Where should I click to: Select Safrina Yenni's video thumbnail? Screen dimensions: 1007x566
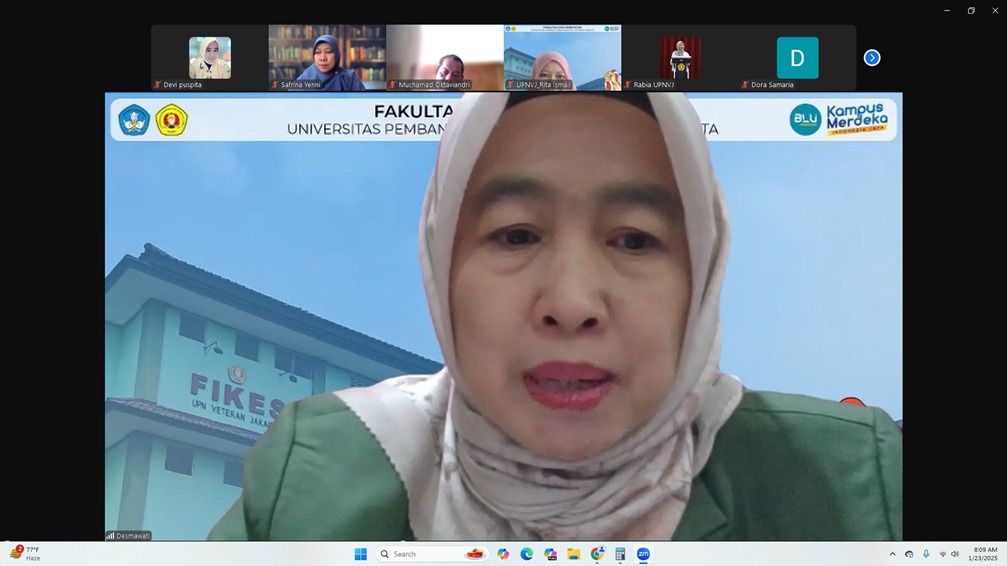(327, 58)
